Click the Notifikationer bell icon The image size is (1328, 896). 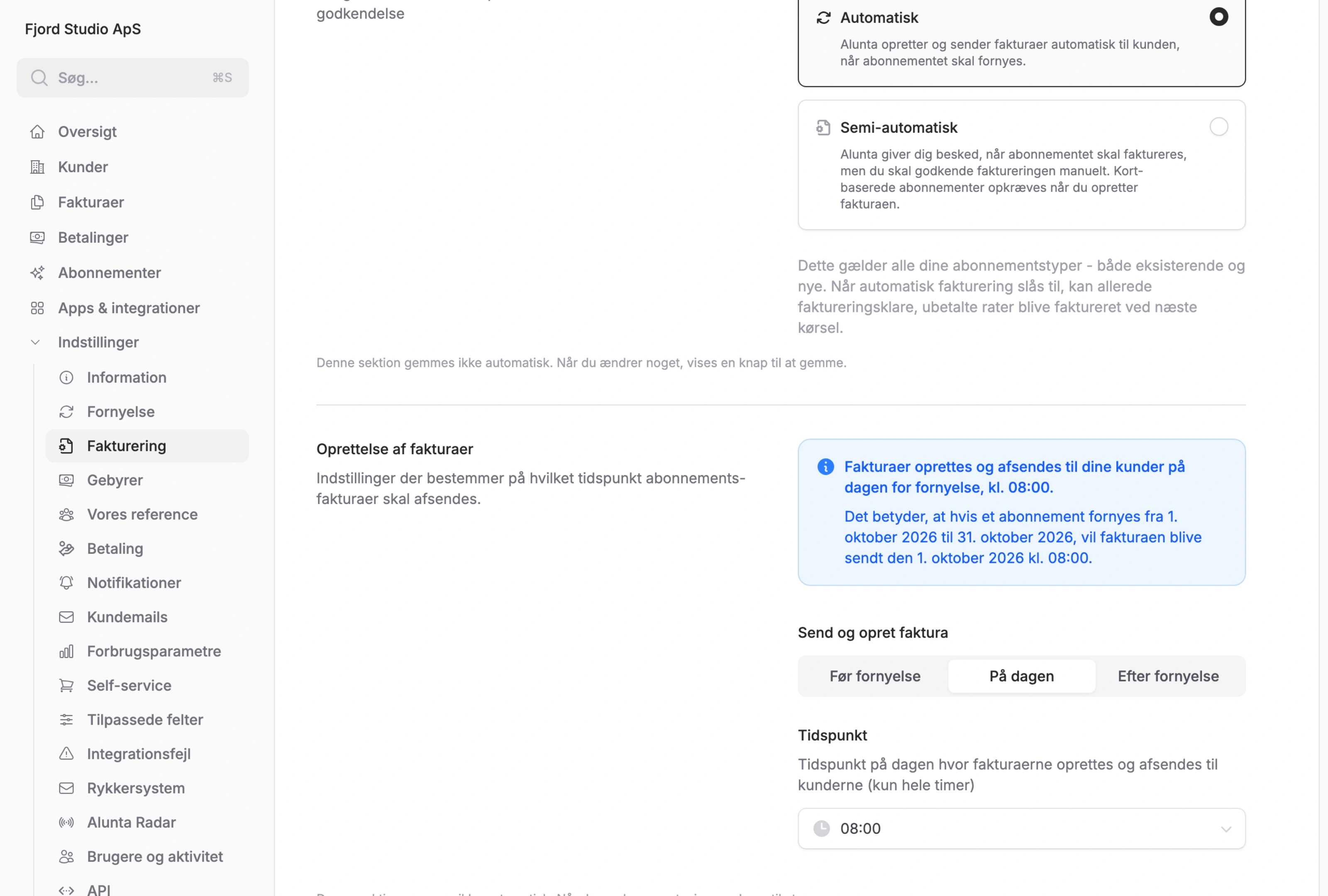[66, 583]
